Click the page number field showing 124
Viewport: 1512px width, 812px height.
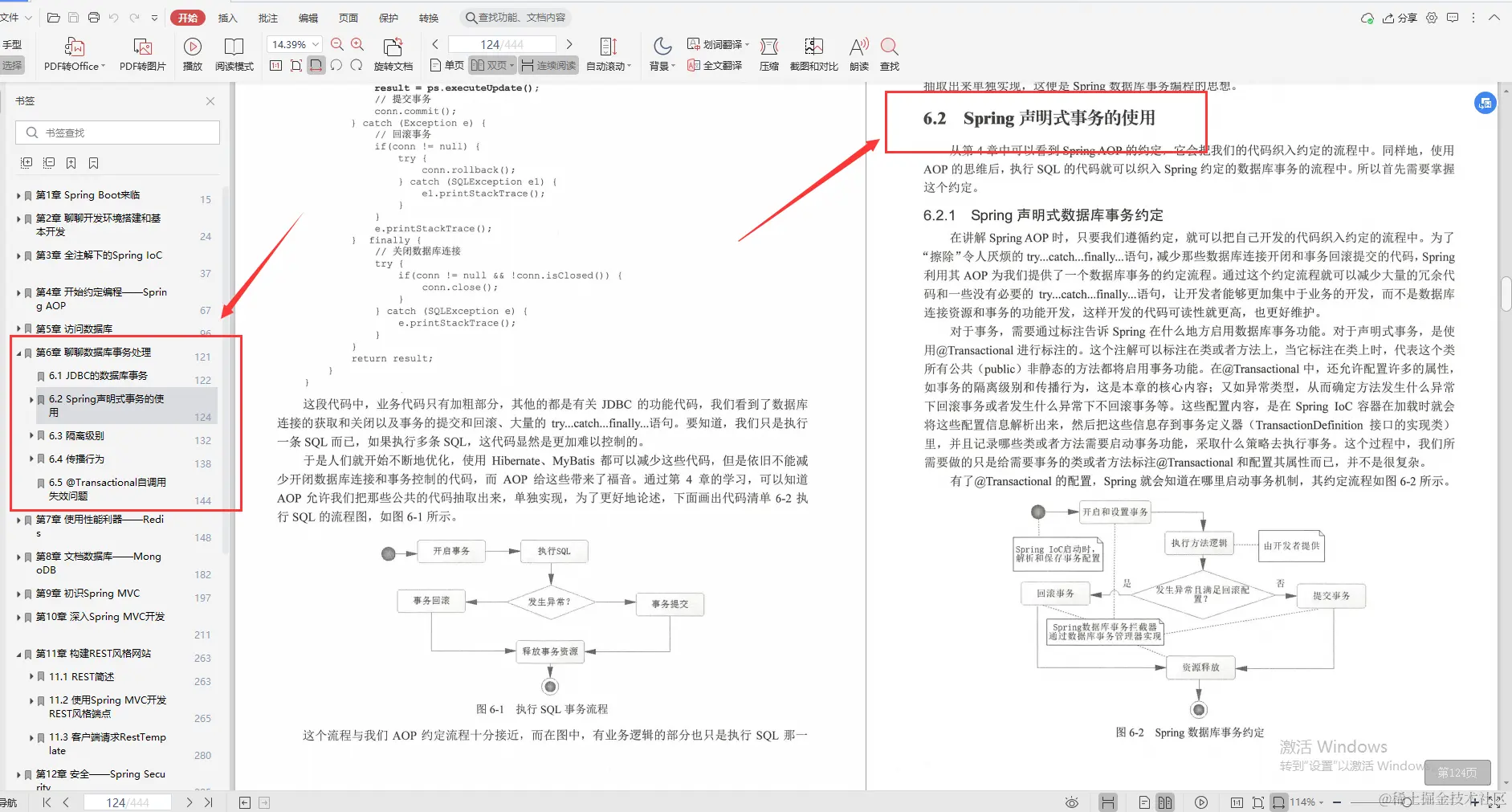click(x=501, y=44)
